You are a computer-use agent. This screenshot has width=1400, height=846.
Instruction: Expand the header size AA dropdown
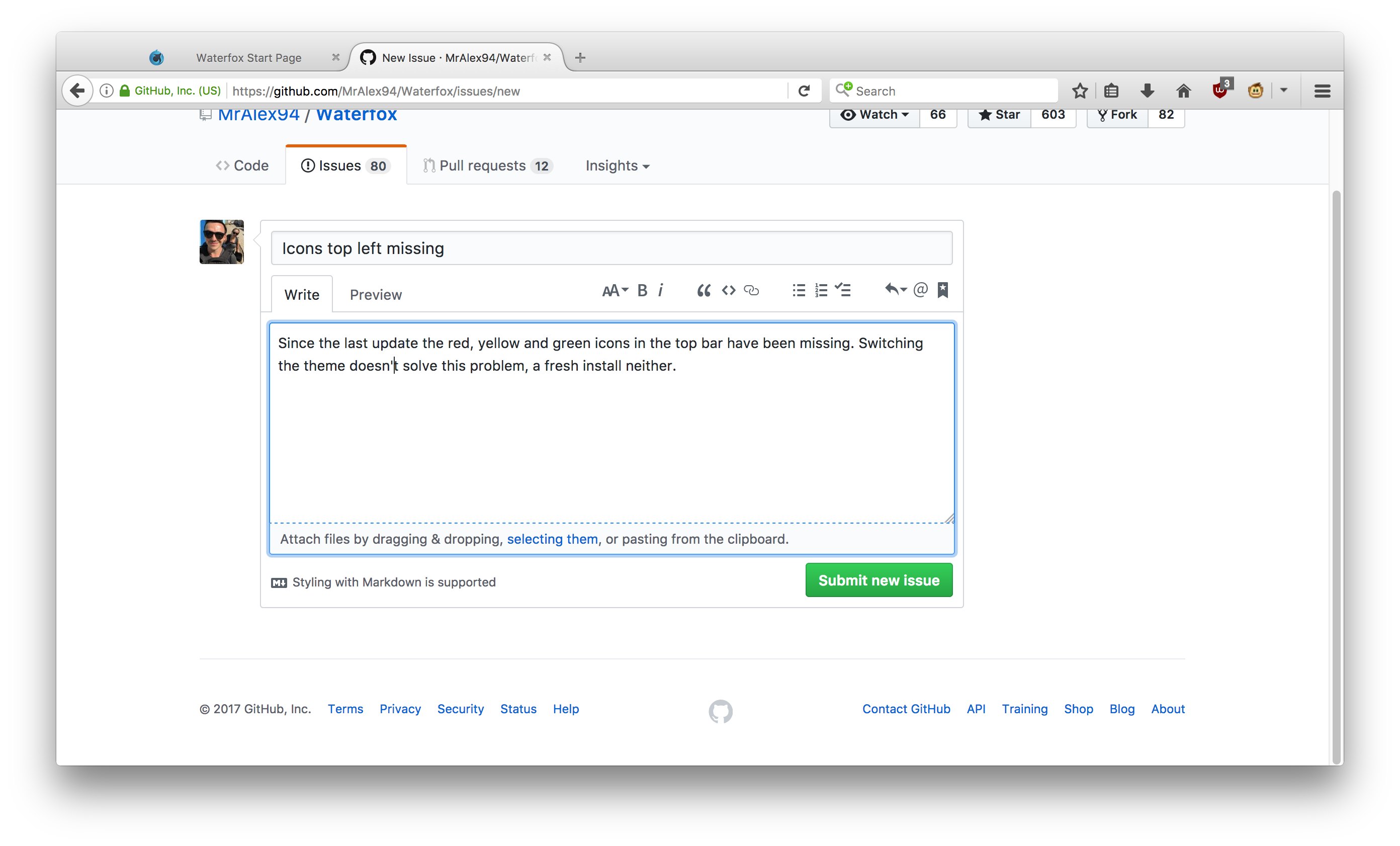pos(615,290)
